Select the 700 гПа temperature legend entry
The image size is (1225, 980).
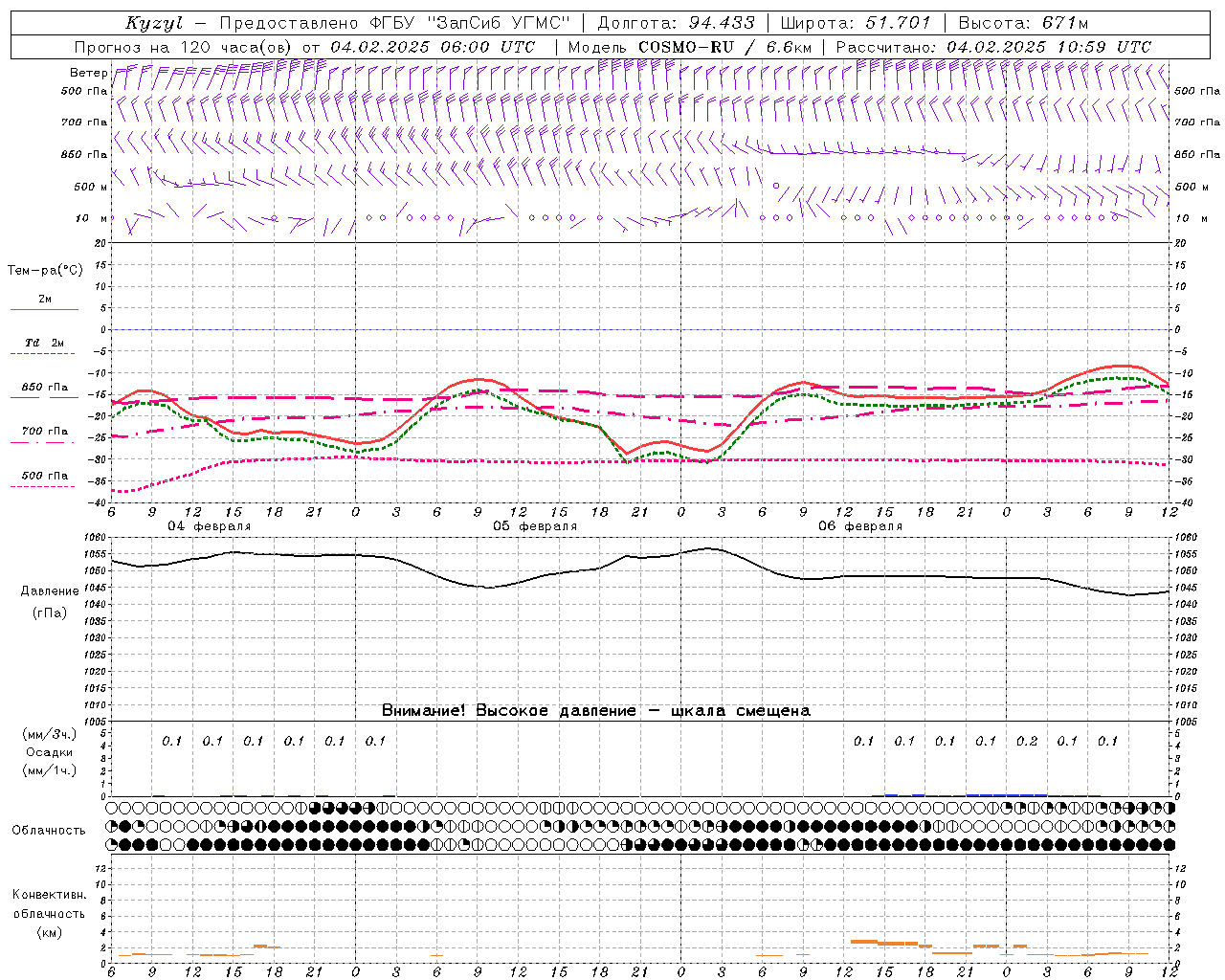[x=44, y=432]
